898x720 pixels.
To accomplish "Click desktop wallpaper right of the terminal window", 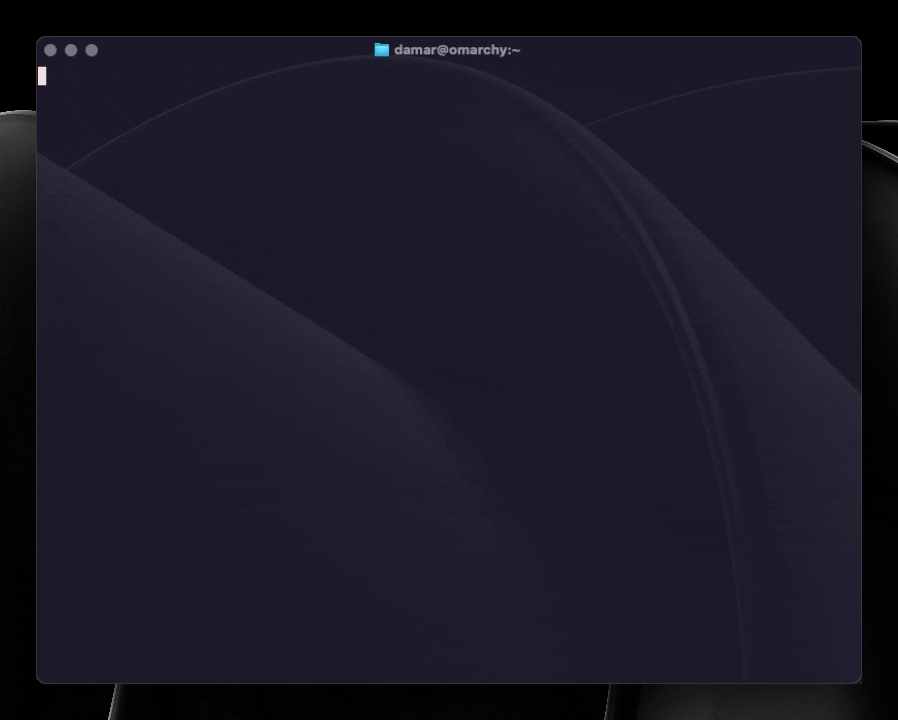I will (x=880, y=400).
